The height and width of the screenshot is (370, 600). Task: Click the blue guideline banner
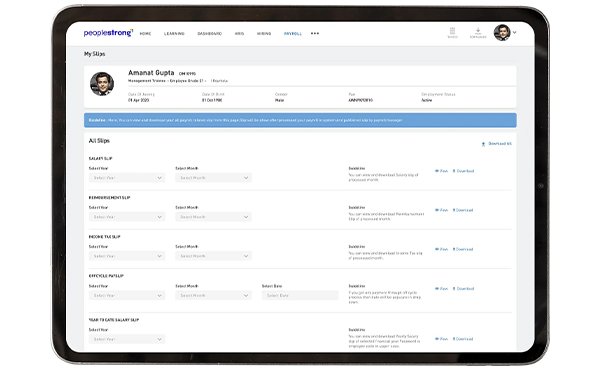tap(300, 120)
